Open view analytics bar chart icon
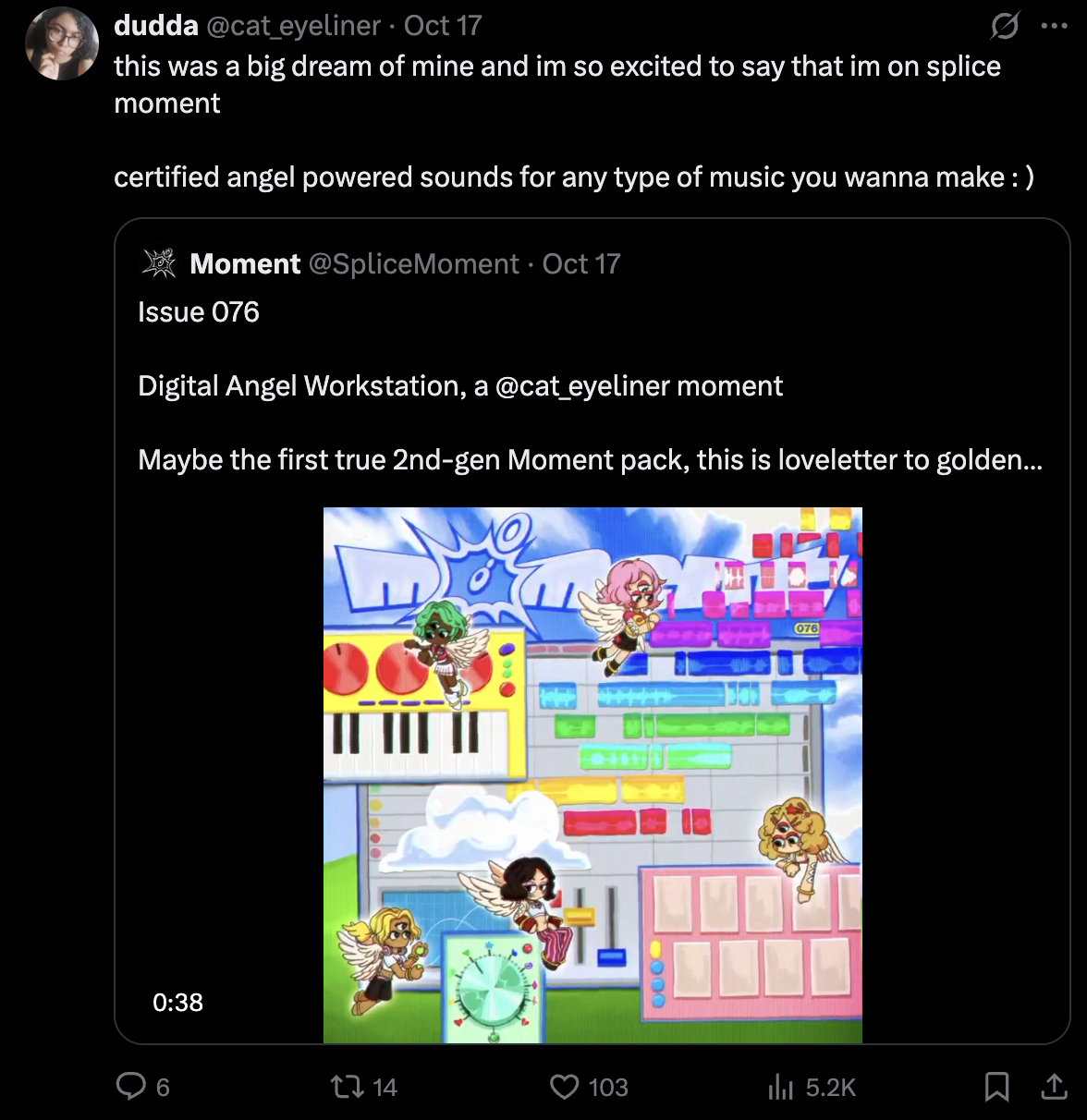The height and width of the screenshot is (1120, 1087). pos(781,1087)
